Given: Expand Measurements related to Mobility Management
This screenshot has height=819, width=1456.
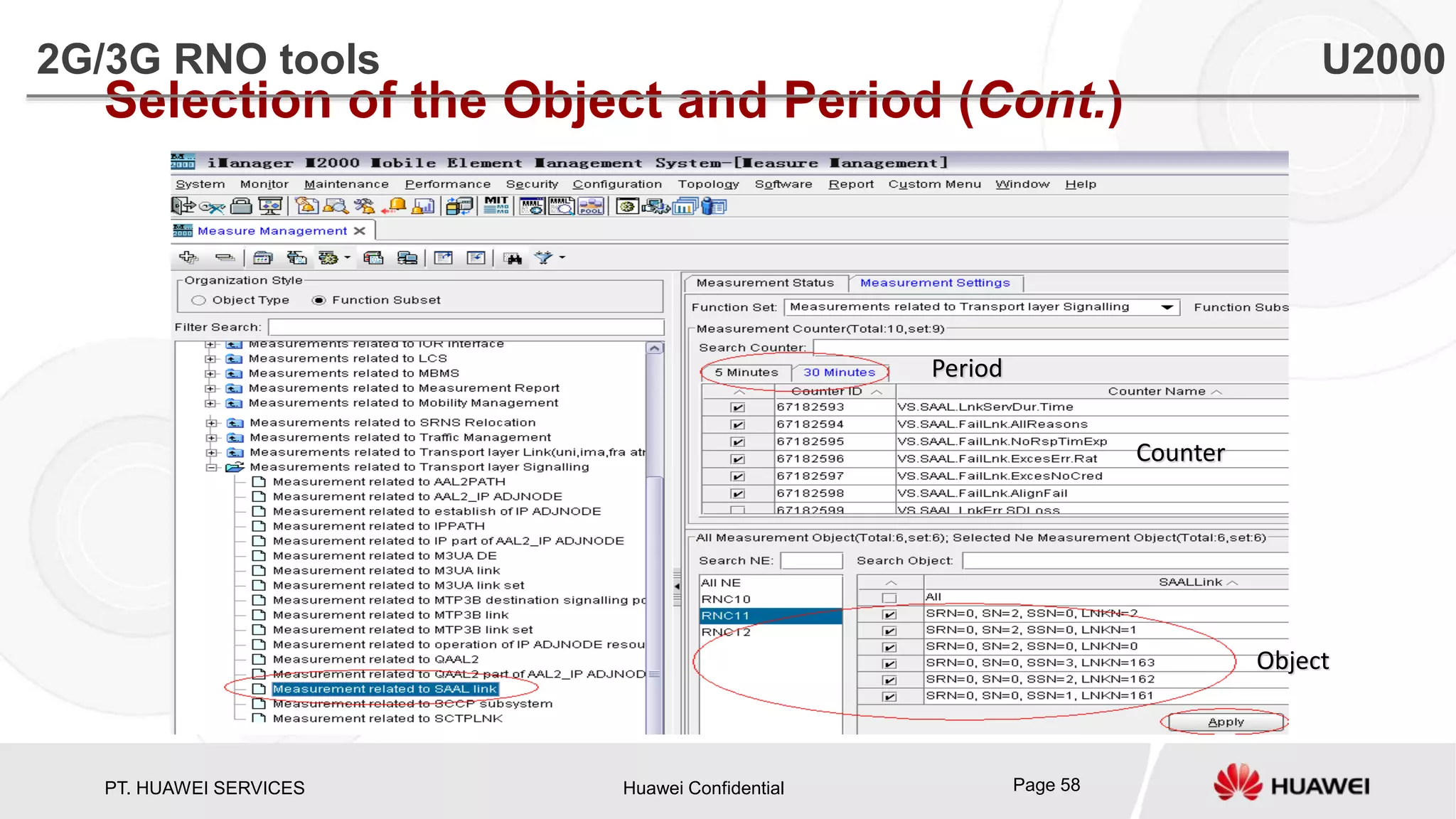Looking at the screenshot, I should 210,404.
